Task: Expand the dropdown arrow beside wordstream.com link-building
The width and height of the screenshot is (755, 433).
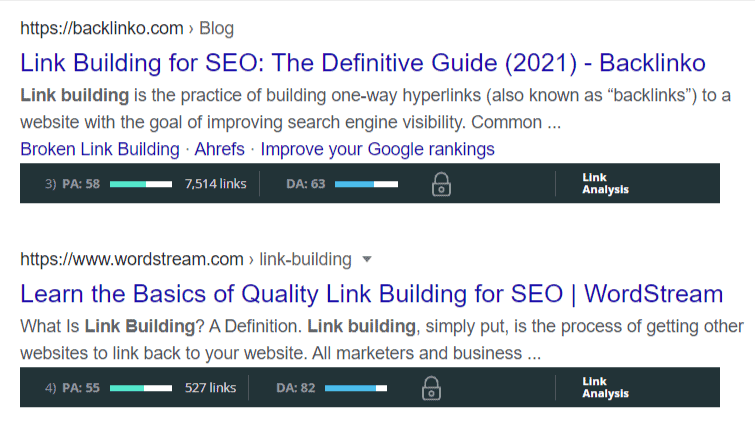Action: click(x=367, y=260)
